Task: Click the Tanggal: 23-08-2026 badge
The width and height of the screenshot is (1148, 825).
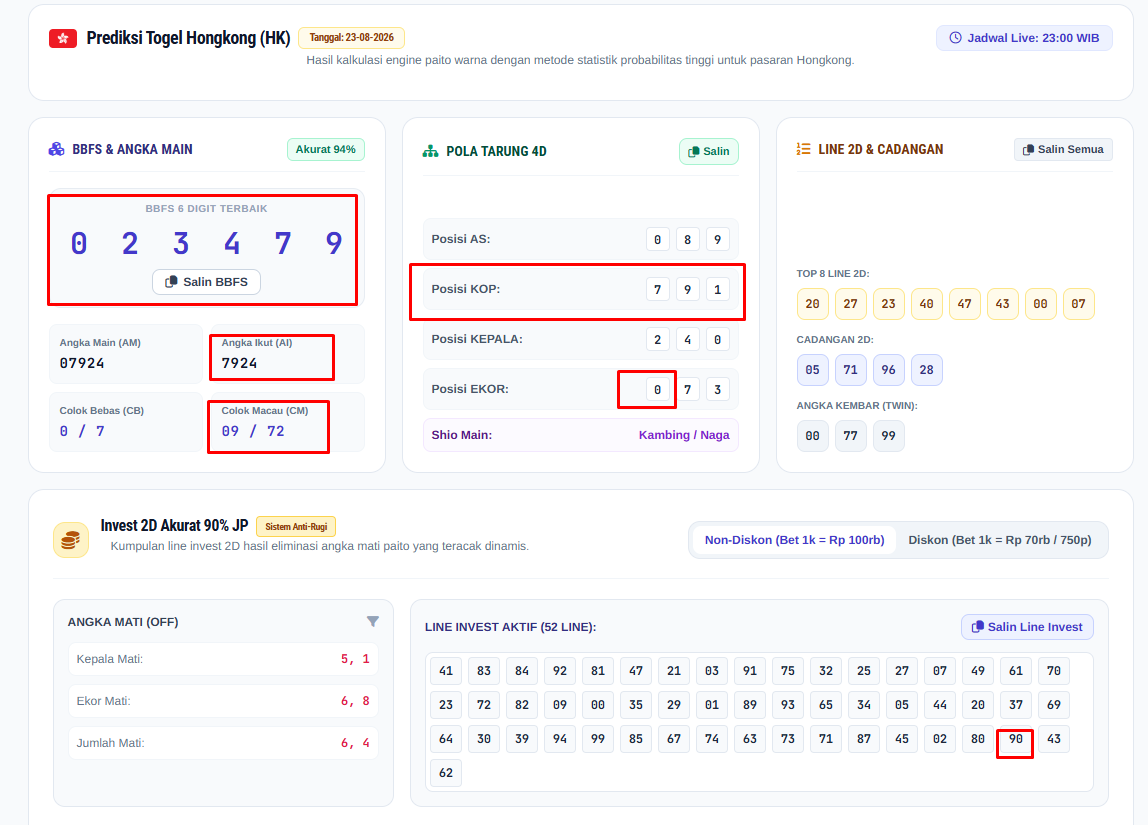Action: 351,37
